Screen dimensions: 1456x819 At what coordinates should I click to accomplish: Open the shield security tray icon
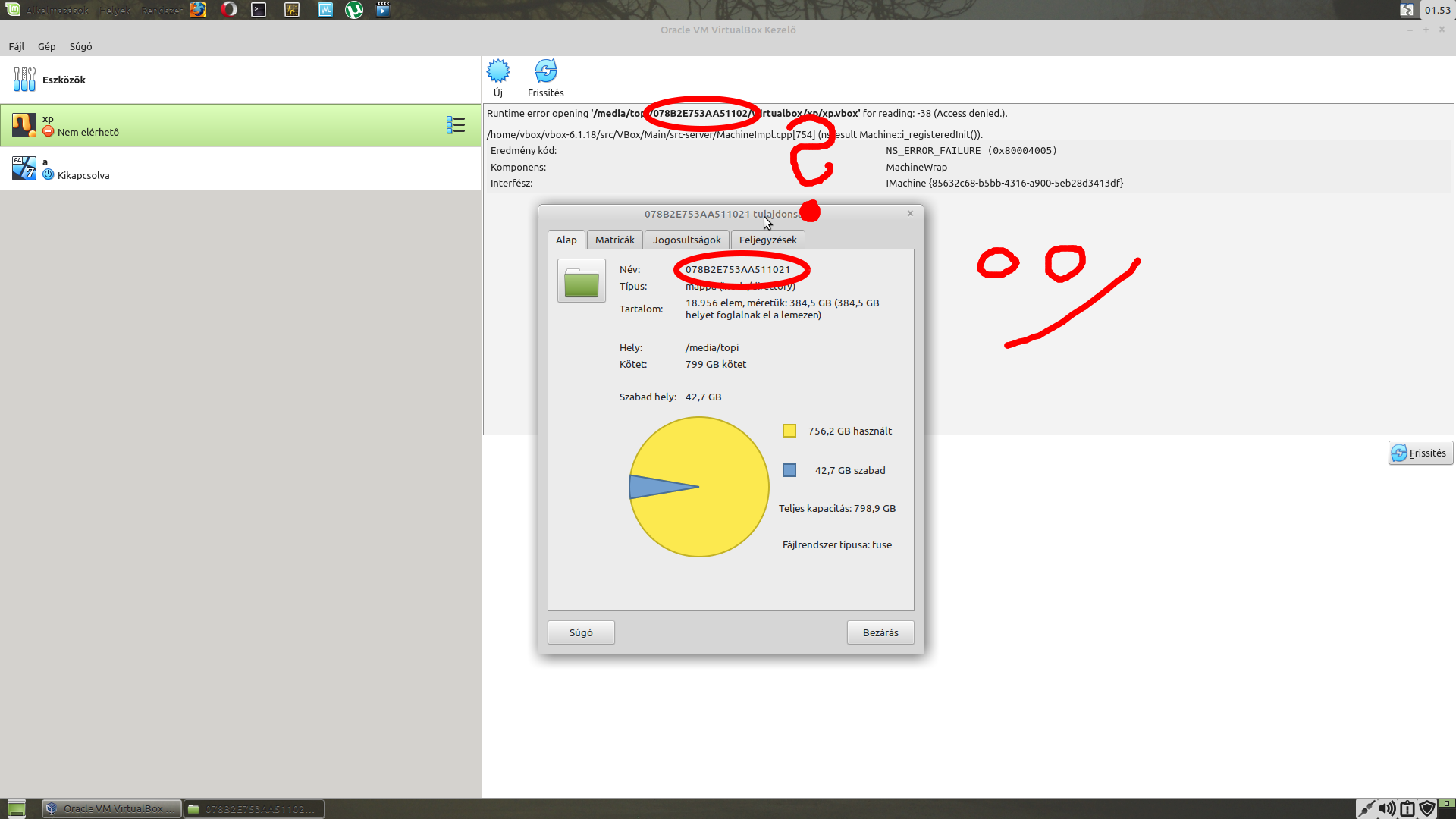point(1427,808)
